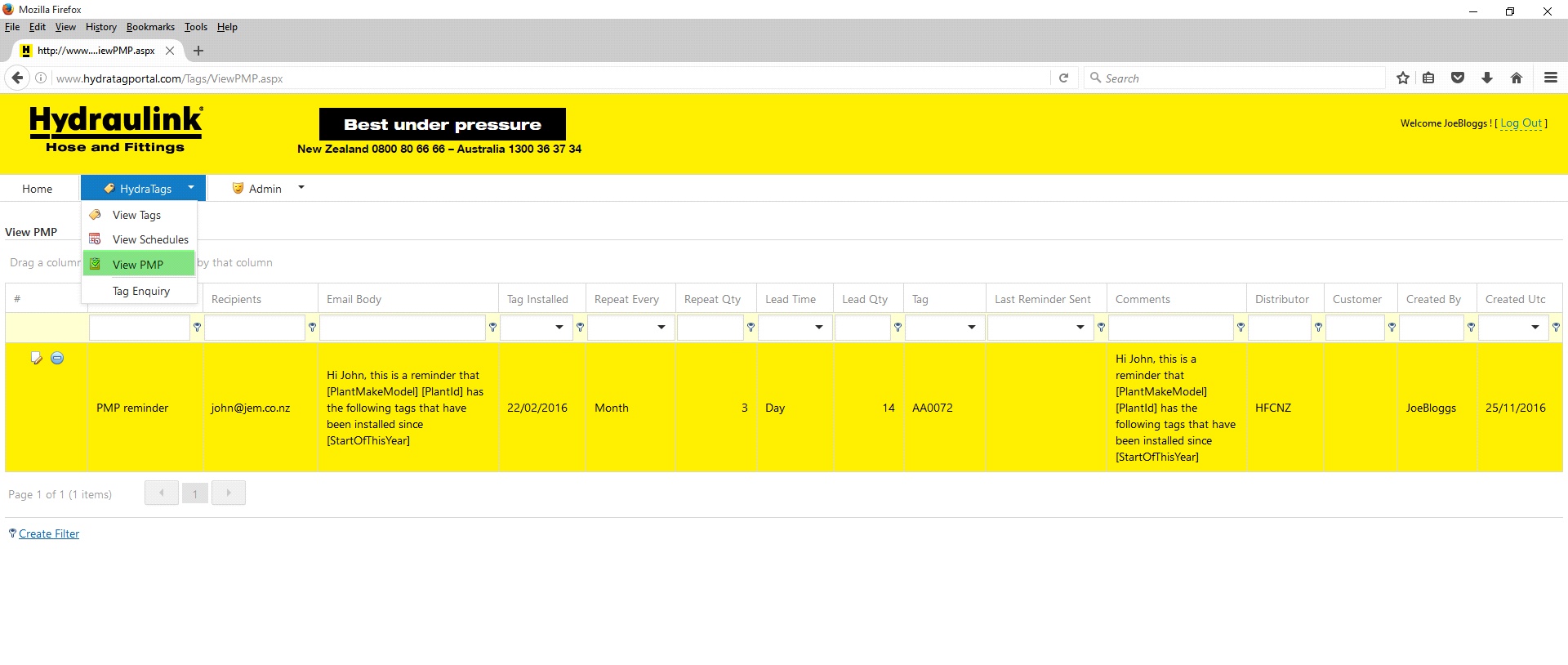
Task: Expand the HydraTags menu dropdown arrow
Action: coord(191,187)
